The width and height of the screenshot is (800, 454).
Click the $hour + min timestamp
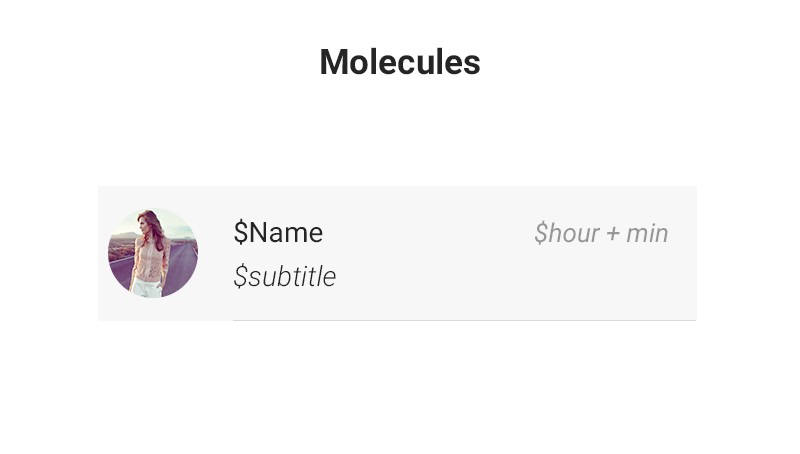point(600,234)
